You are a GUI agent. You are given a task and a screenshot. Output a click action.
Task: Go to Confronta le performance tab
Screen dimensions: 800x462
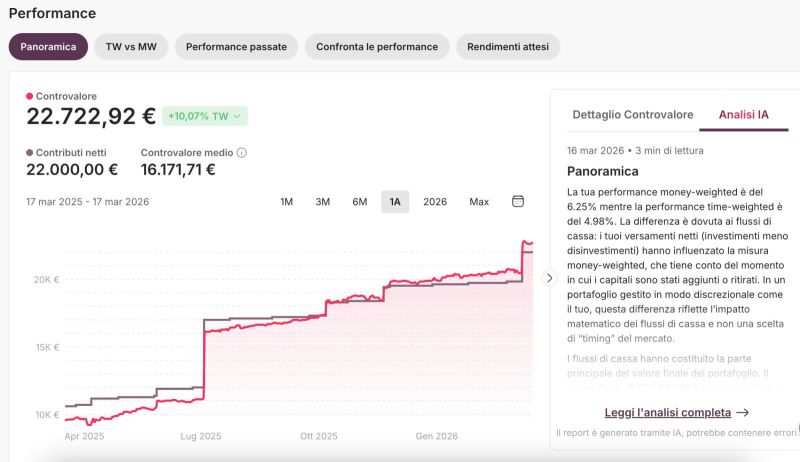[377, 47]
